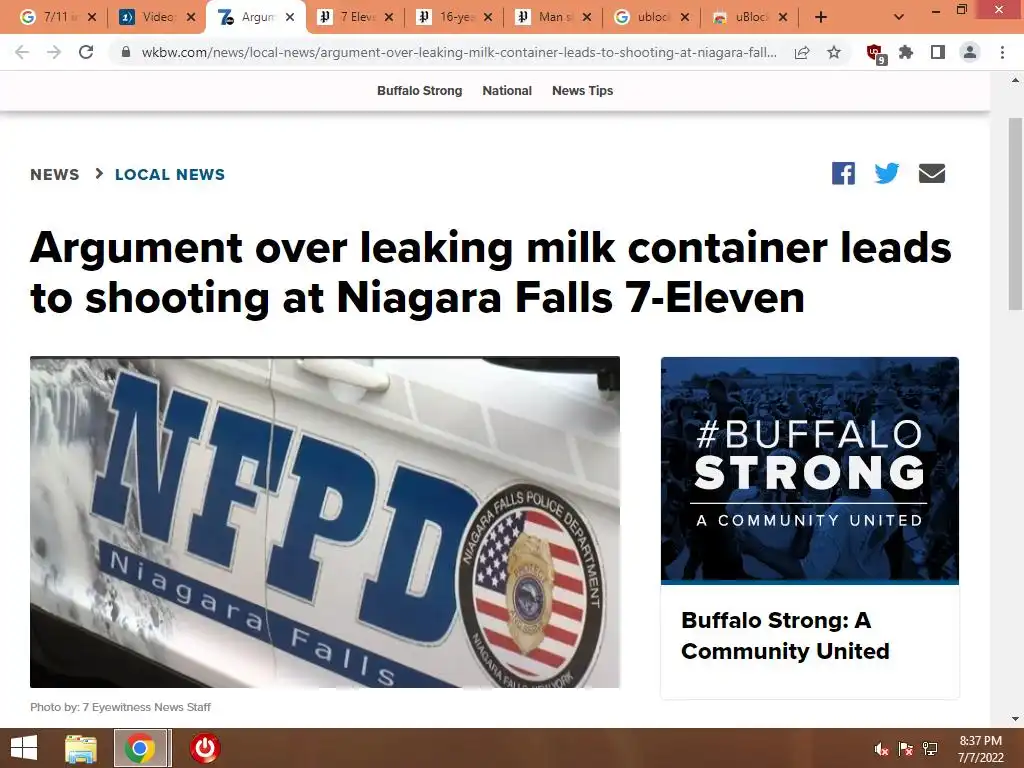Email article using envelope icon

tap(931, 173)
